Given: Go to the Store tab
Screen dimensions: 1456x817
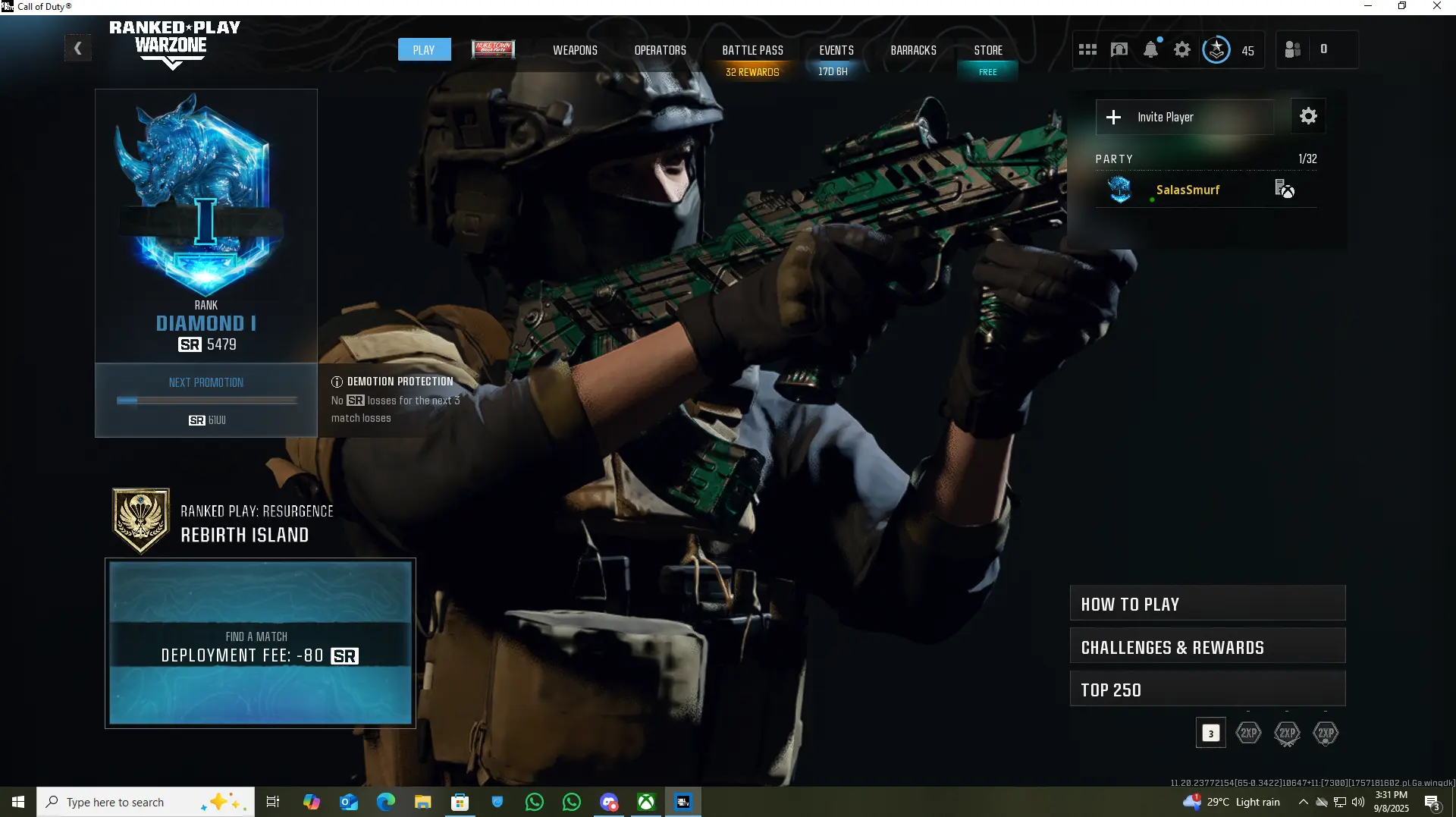Looking at the screenshot, I should (987, 50).
